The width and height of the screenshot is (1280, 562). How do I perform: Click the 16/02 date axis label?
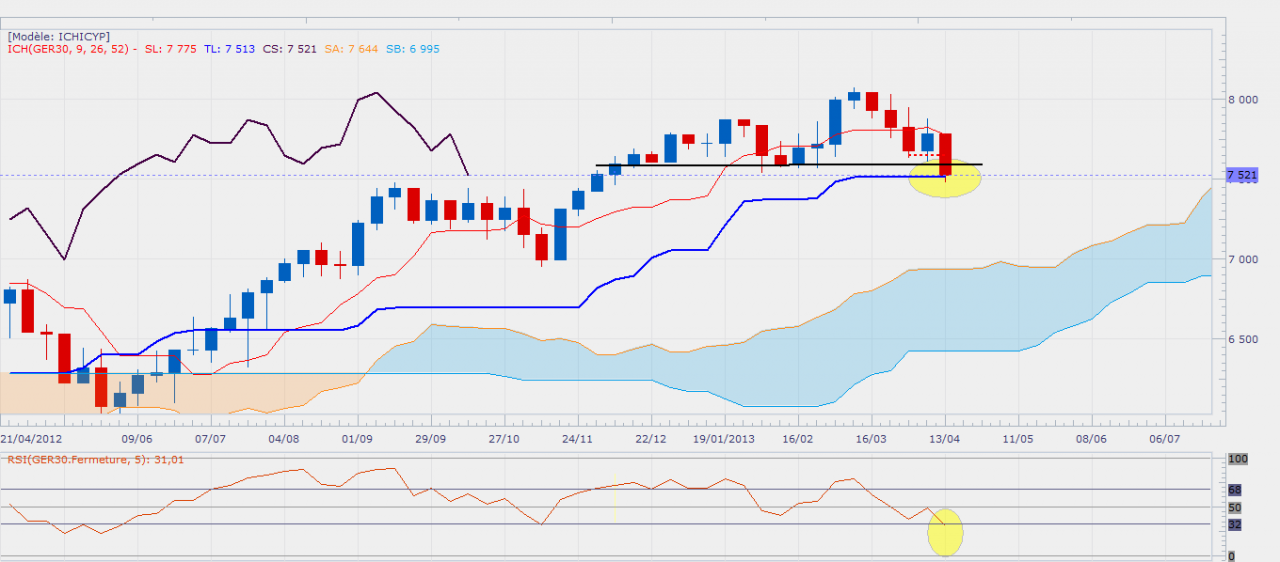click(x=797, y=438)
